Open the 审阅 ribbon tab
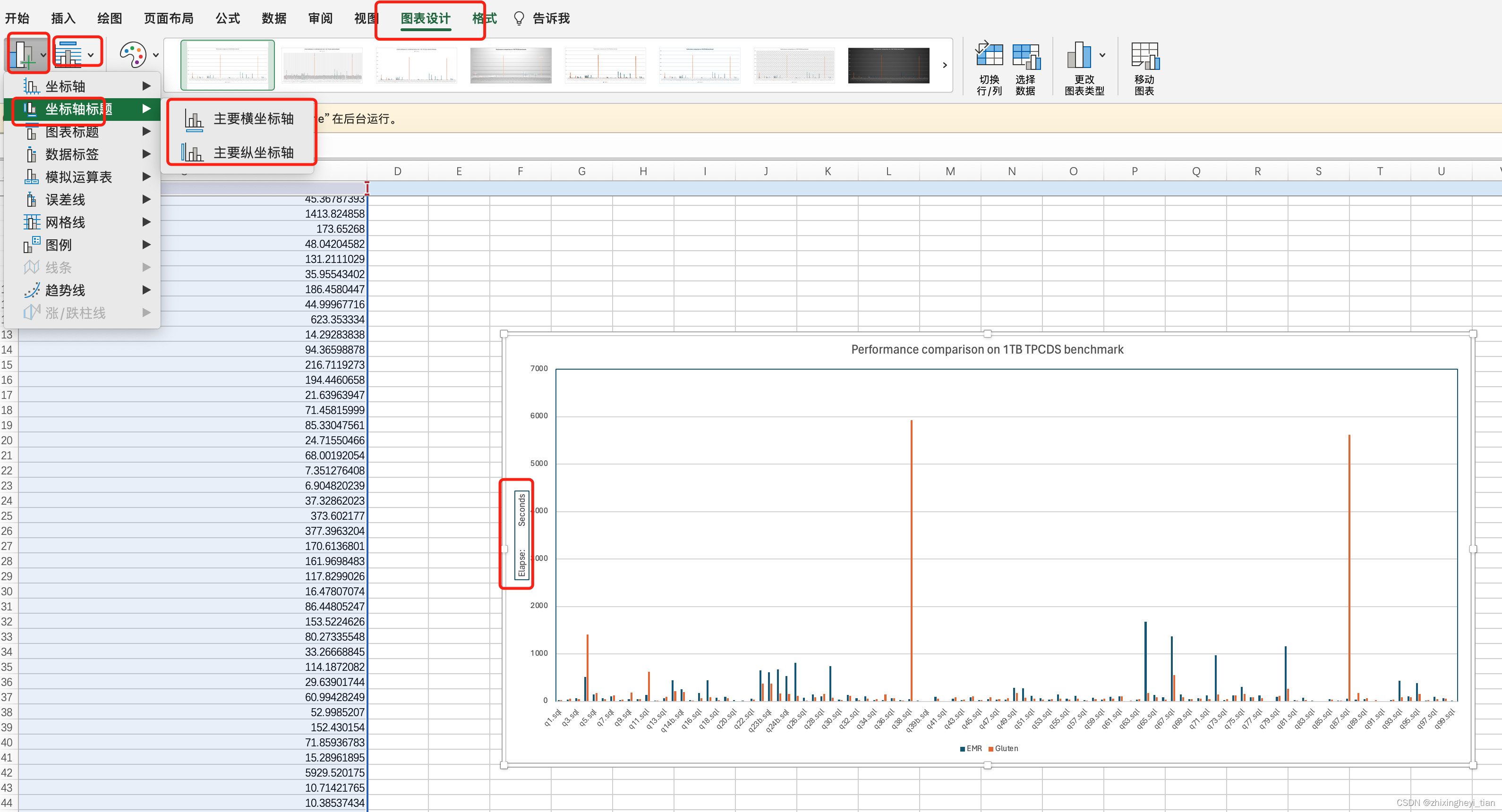The image size is (1502, 812). coord(320,19)
